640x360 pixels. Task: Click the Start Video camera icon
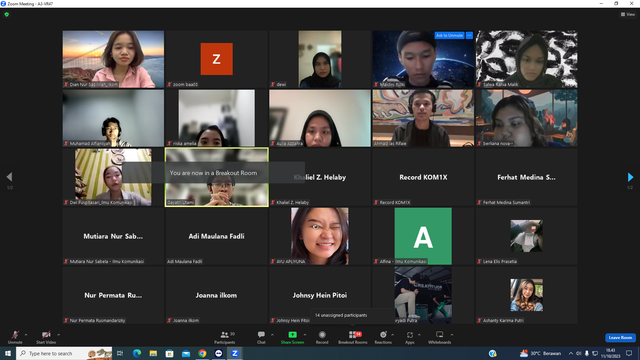click(x=46, y=335)
